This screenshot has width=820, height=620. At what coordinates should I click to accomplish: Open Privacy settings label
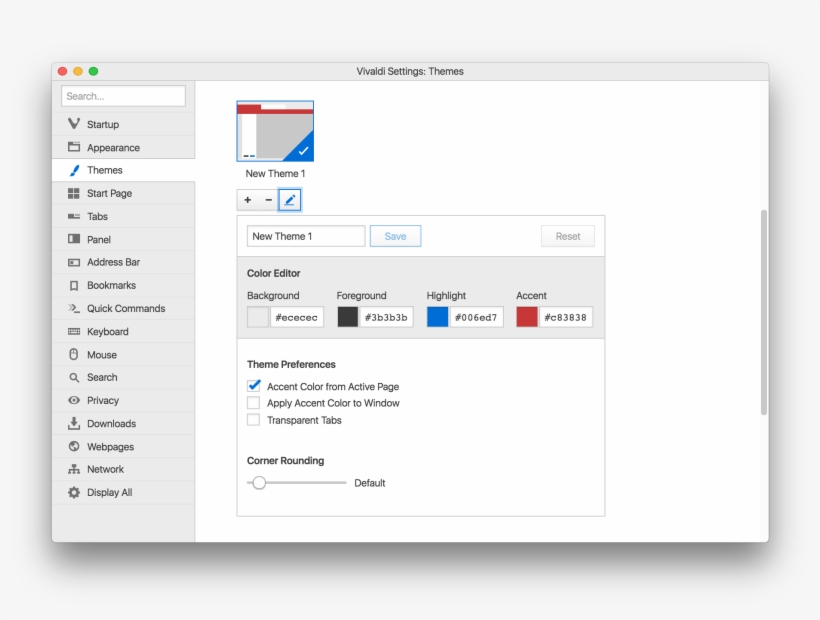pos(103,400)
